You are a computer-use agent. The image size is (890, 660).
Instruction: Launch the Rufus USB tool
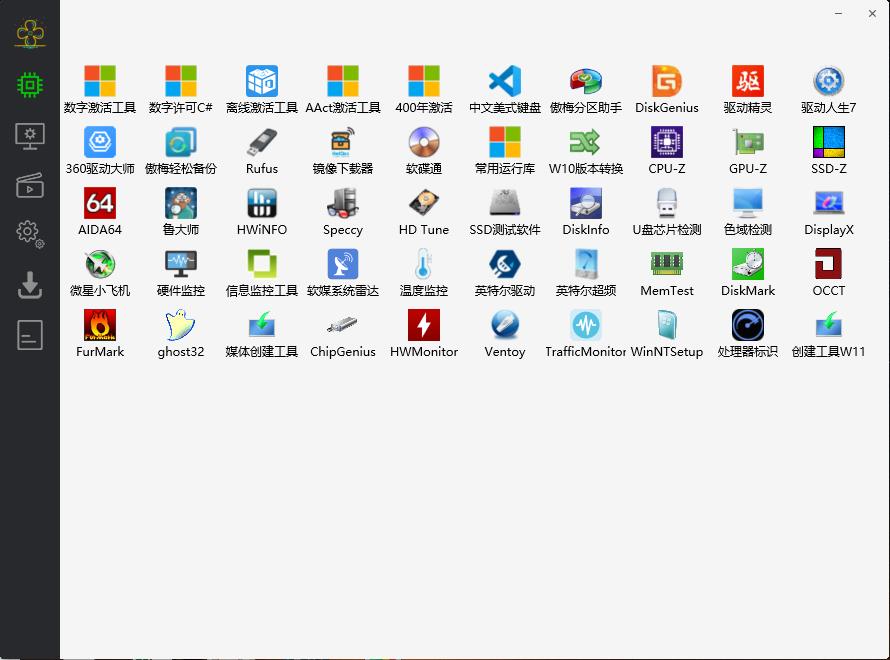262,143
